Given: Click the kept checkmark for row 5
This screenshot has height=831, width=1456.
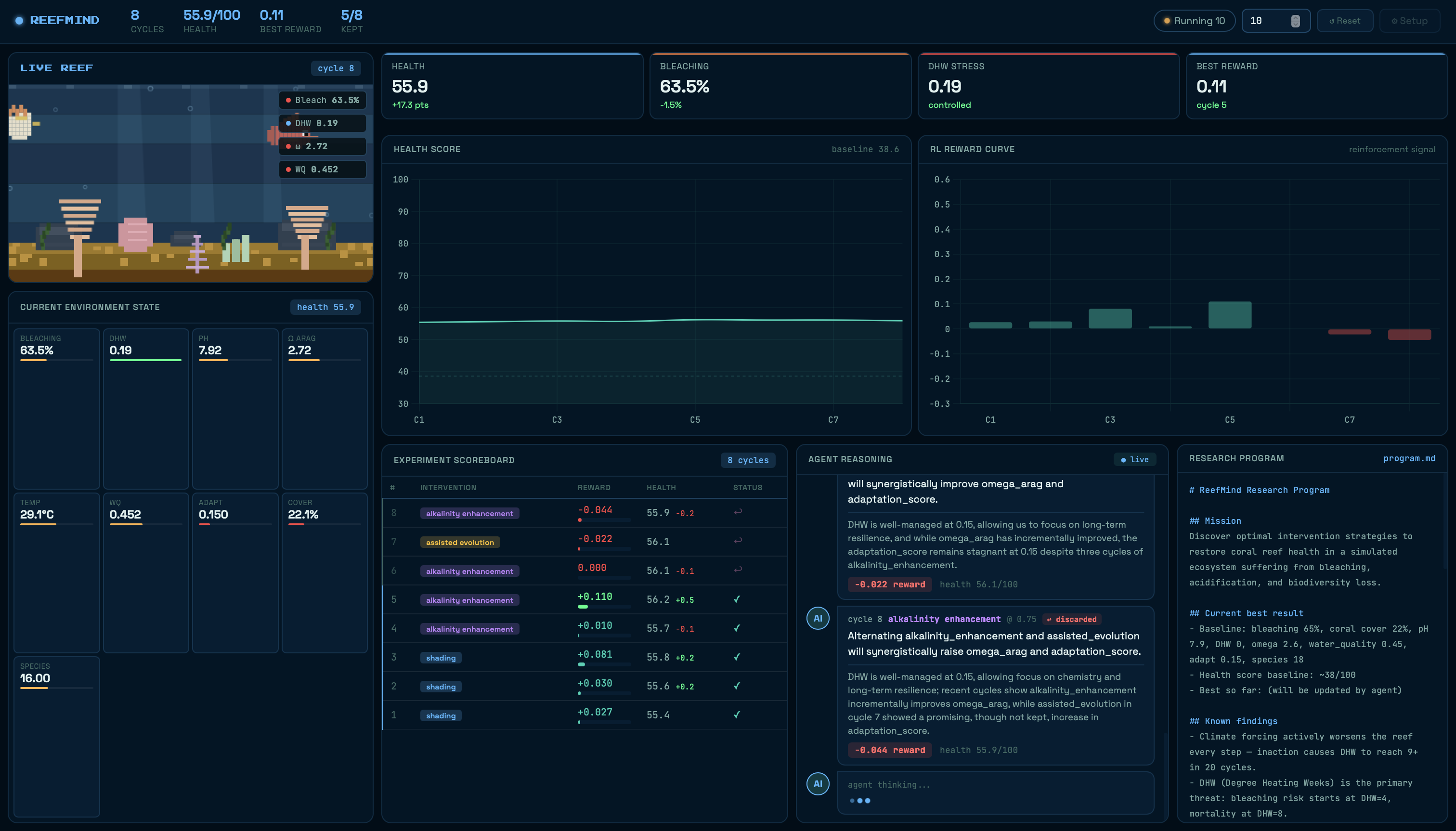Looking at the screenshot, I should point(736,599).
